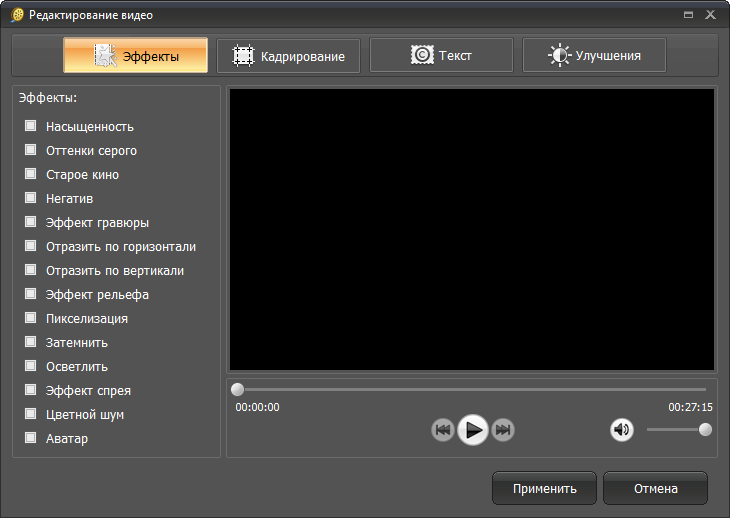Open the Текст tab

441,55
